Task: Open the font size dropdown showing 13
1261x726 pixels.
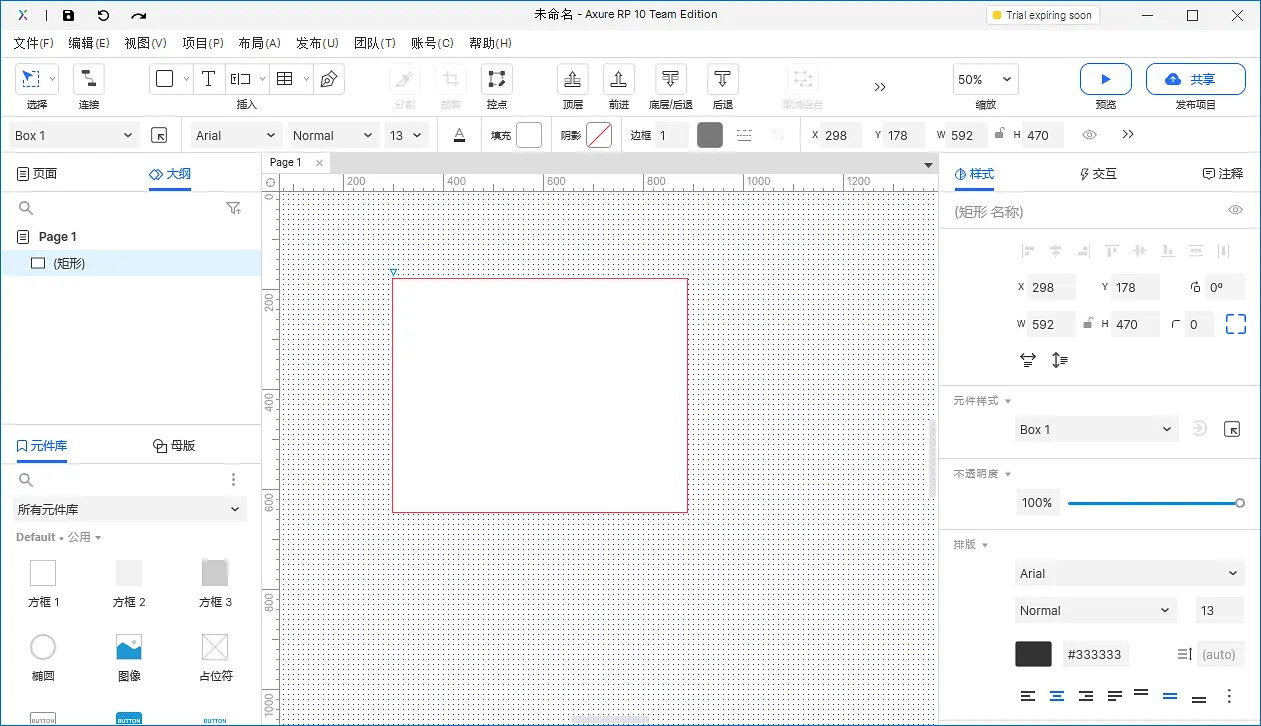Action: pyautogui.click(x=407, y=135)
